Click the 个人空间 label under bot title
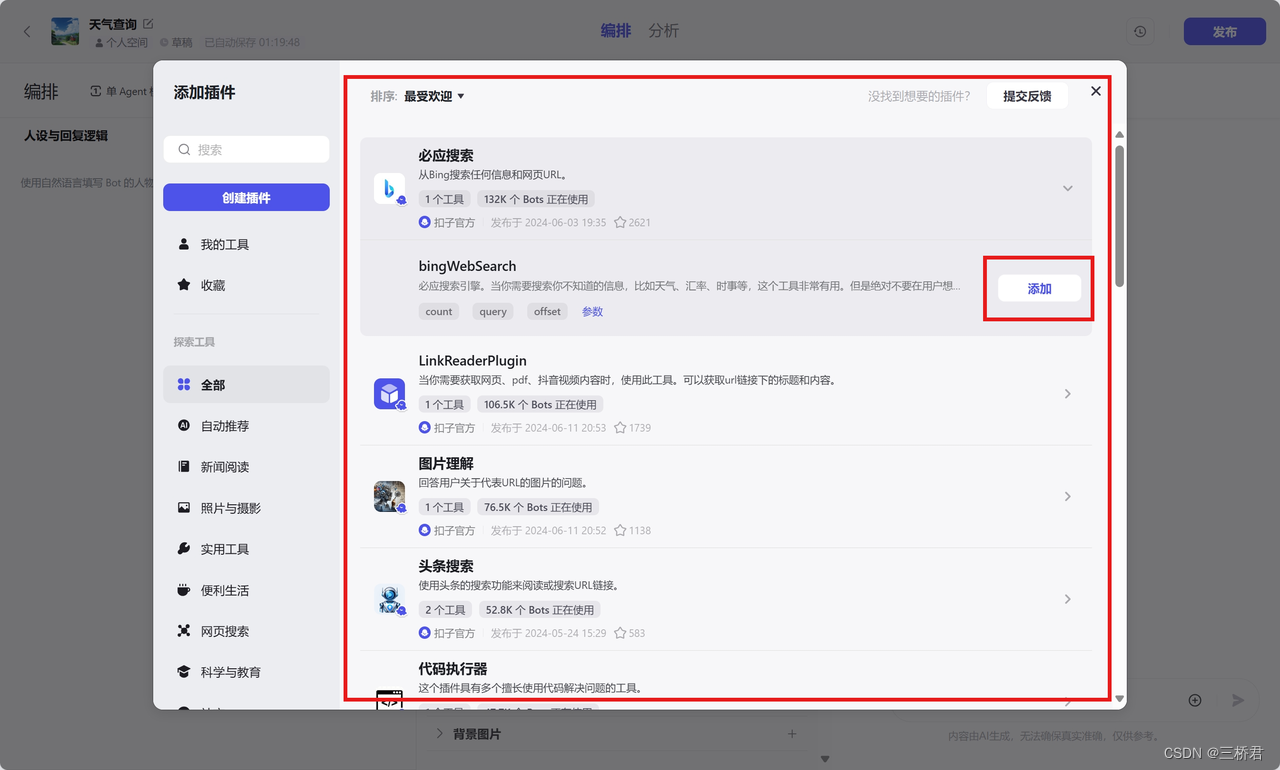1280x770 pixels. 127,43
